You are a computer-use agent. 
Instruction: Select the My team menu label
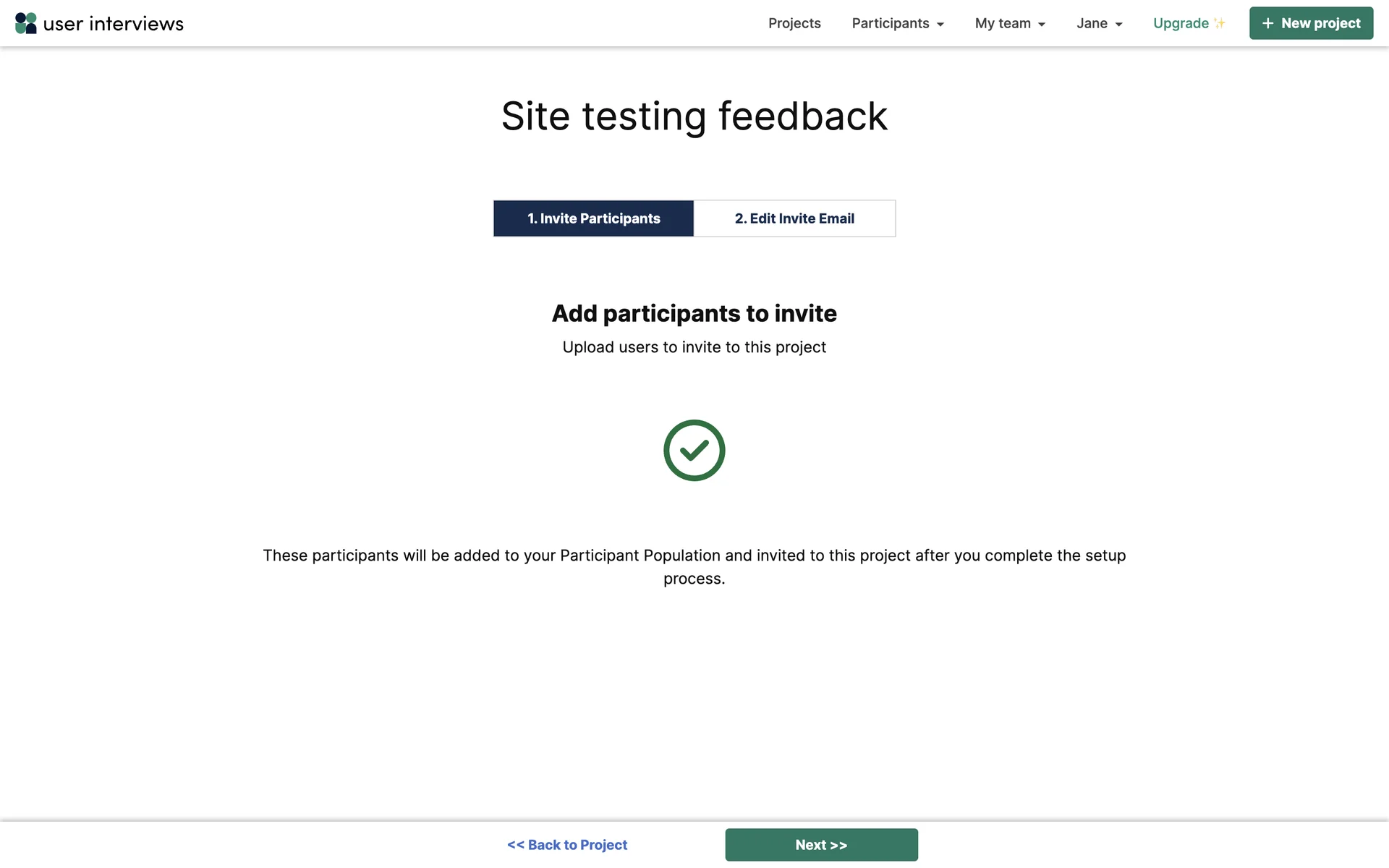1003,23
